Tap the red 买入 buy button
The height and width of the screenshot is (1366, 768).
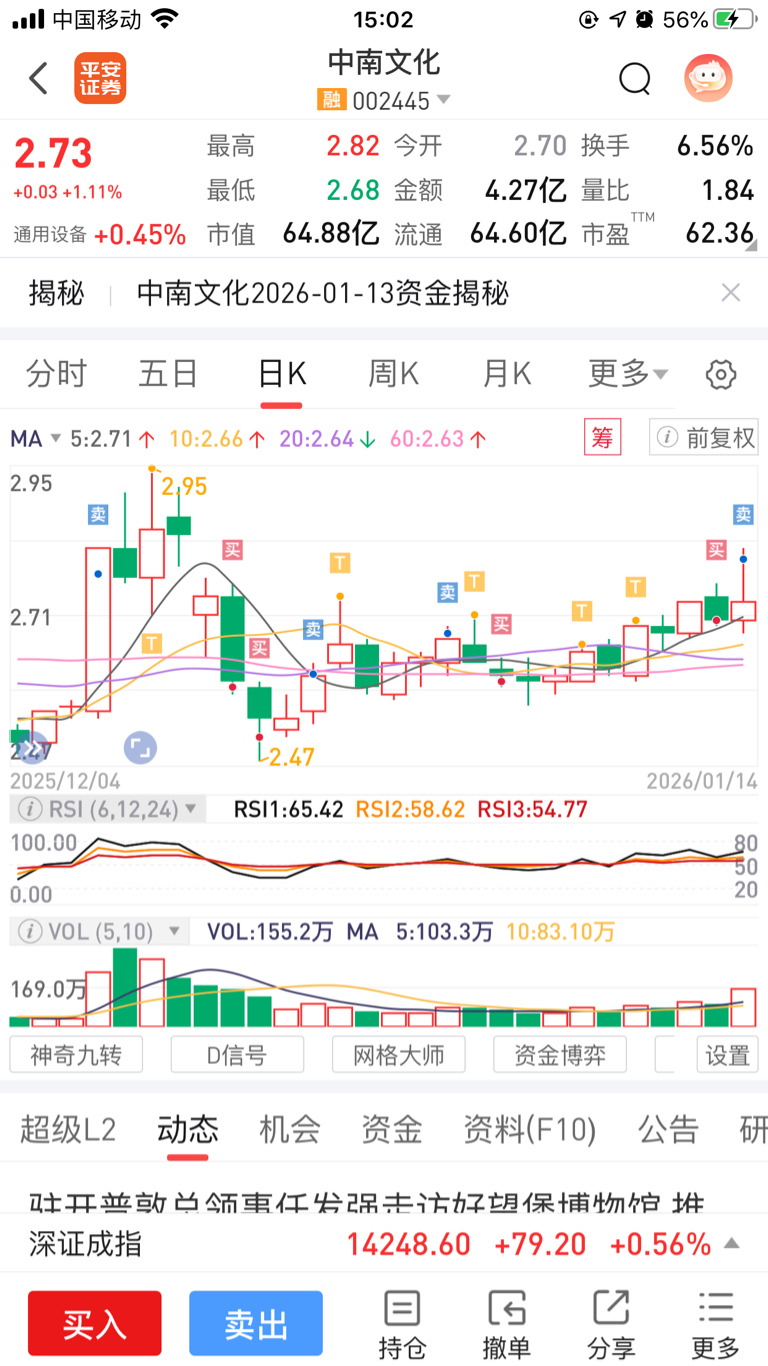tap(95, 1324)
